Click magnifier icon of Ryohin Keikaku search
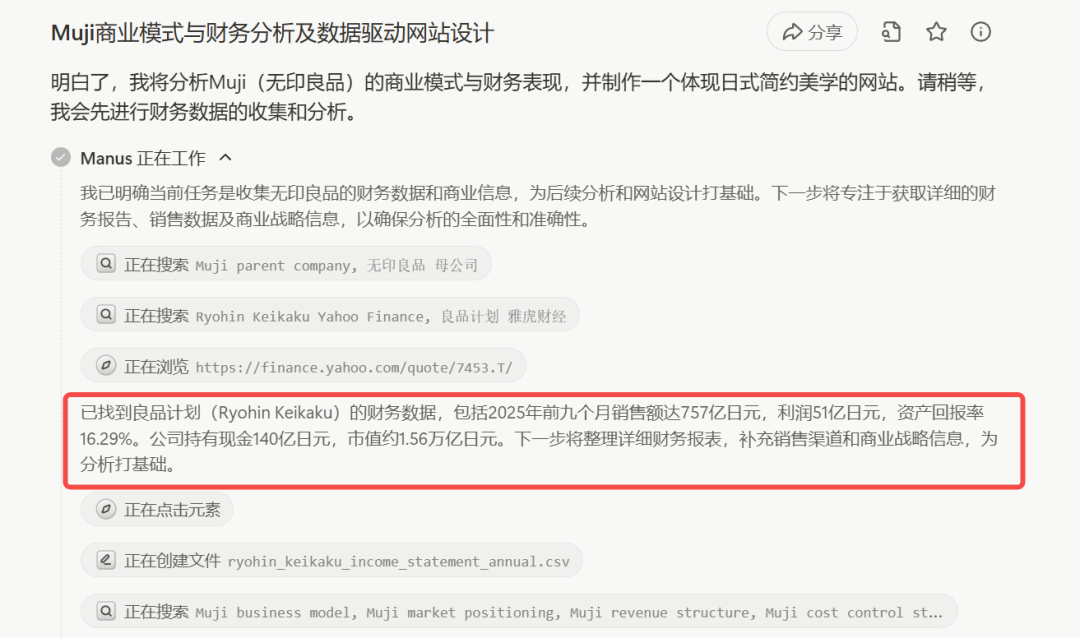 coord(106,315)
